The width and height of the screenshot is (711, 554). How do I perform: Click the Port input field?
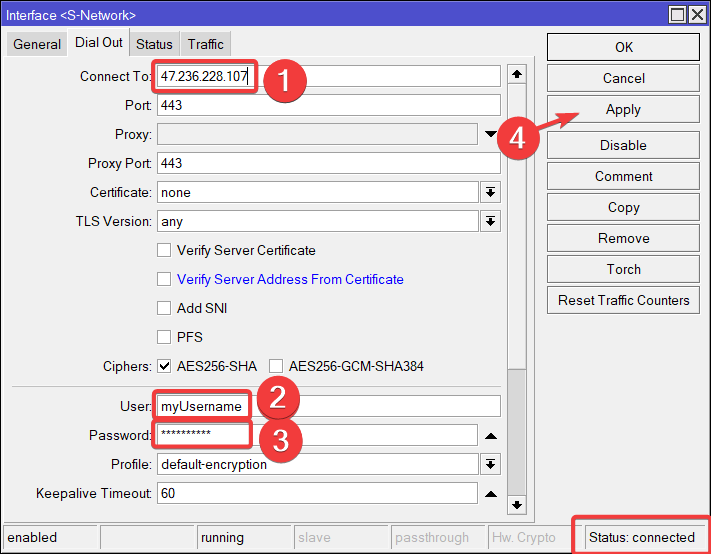[x=329, y=105]
